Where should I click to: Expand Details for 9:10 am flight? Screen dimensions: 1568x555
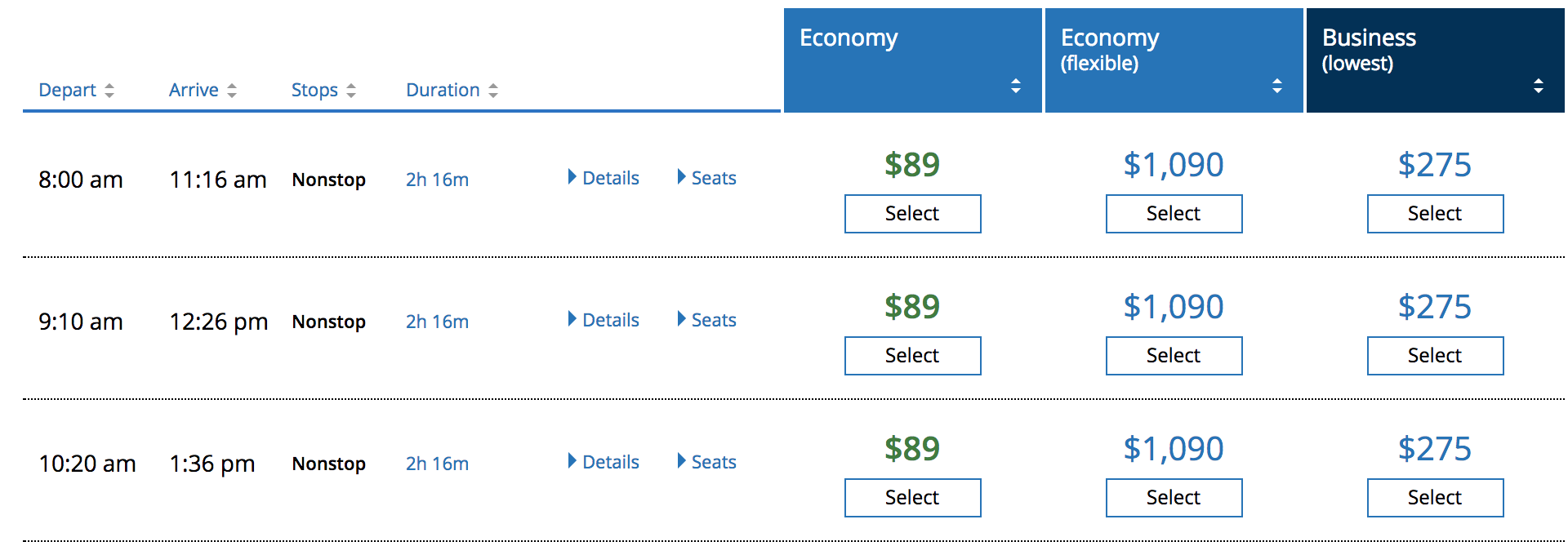click(604, 320)
